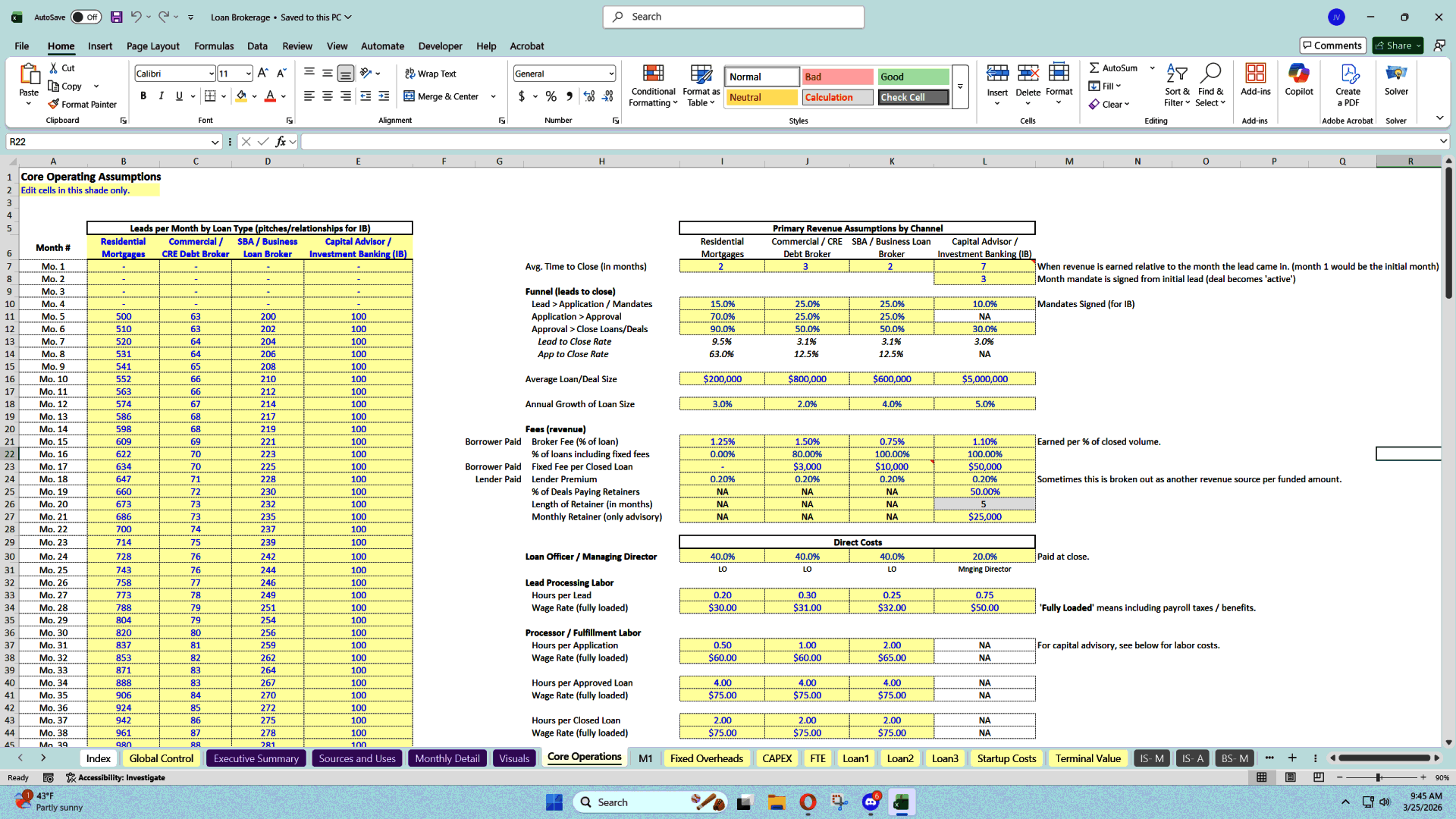Viewport: 1456px width, 819px height.
Task: Apply Merge & Center to selection
Action: tap(444, 96)
